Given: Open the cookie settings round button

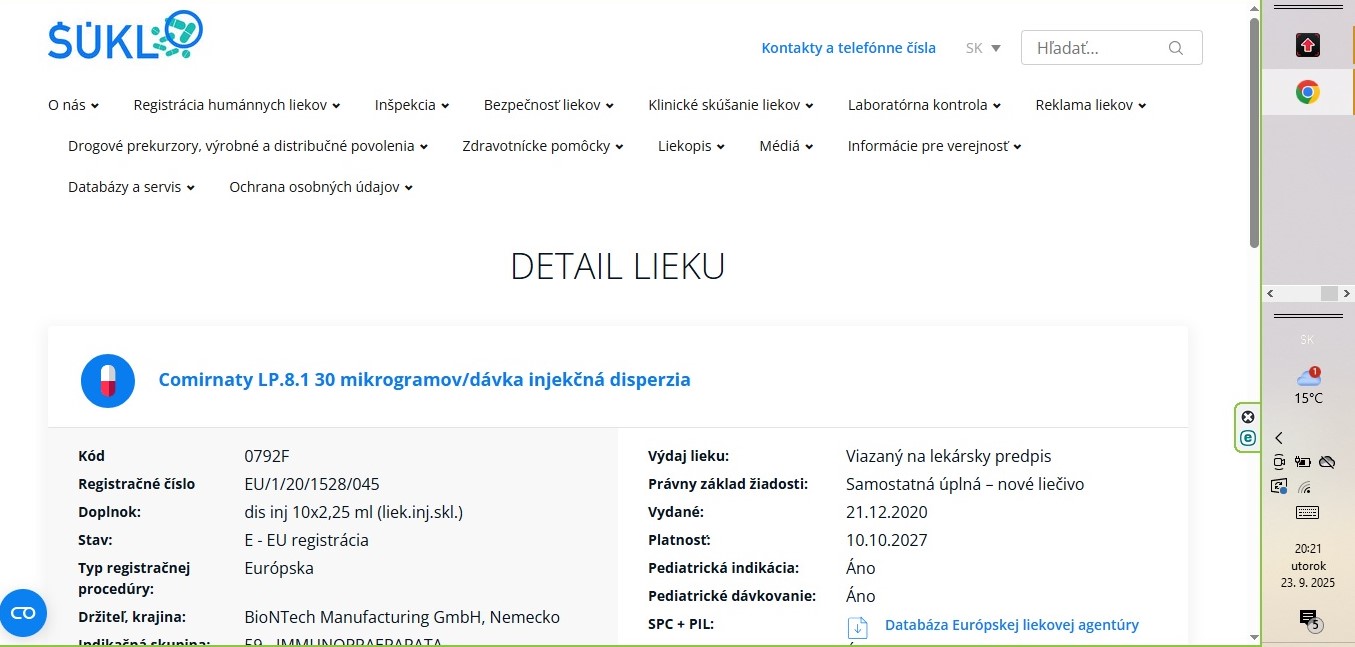Looking at the screenshot, I should 23,612.
